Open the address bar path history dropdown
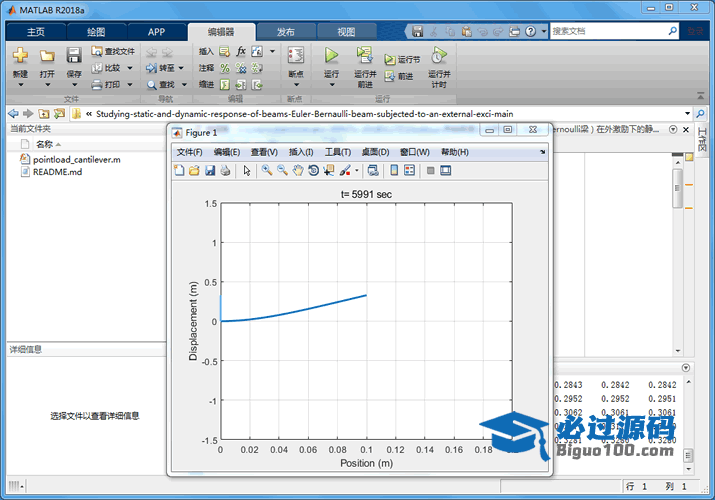Screen dimensions: 715x500 pos(687,113)
